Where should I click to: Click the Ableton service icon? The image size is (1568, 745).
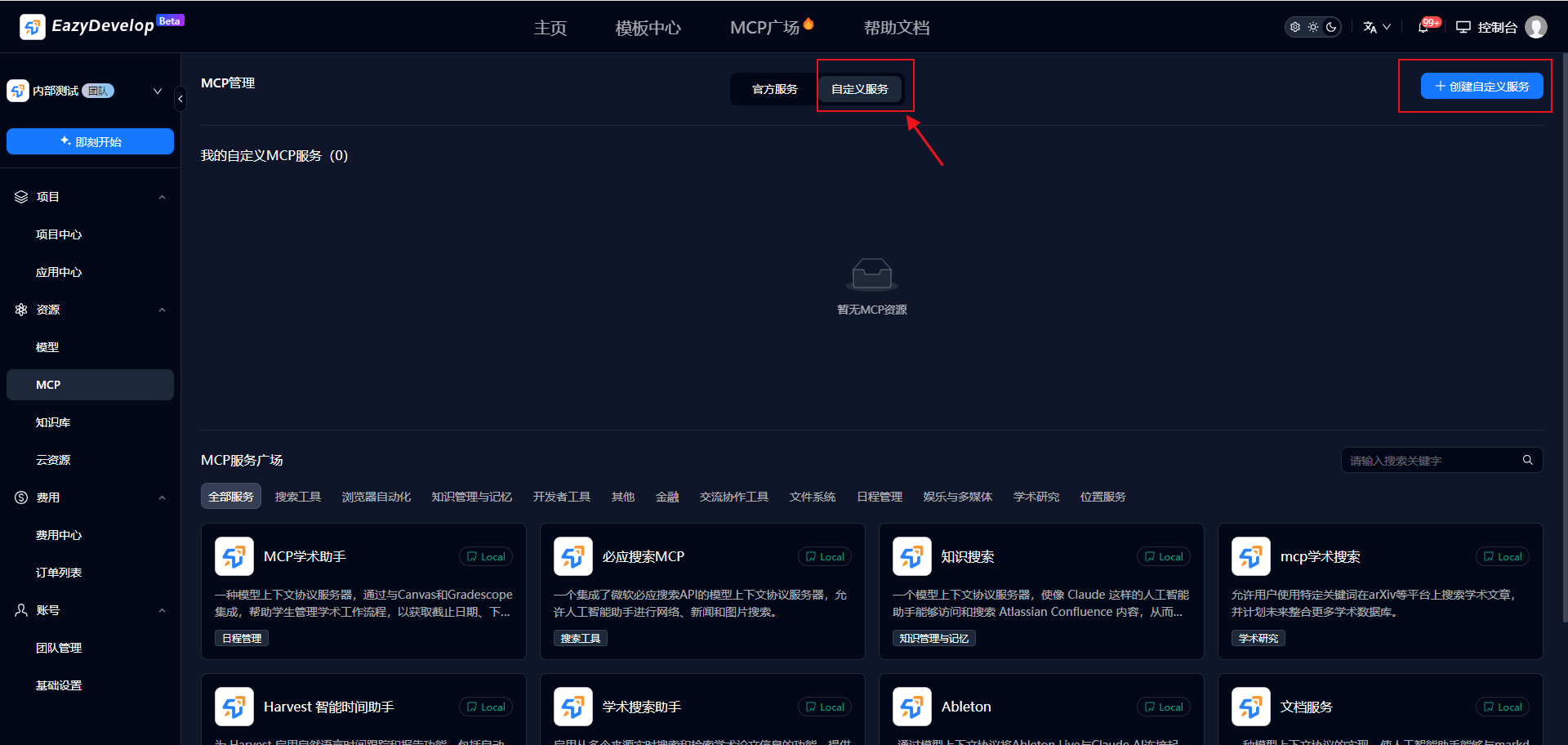tap(912, 707)
